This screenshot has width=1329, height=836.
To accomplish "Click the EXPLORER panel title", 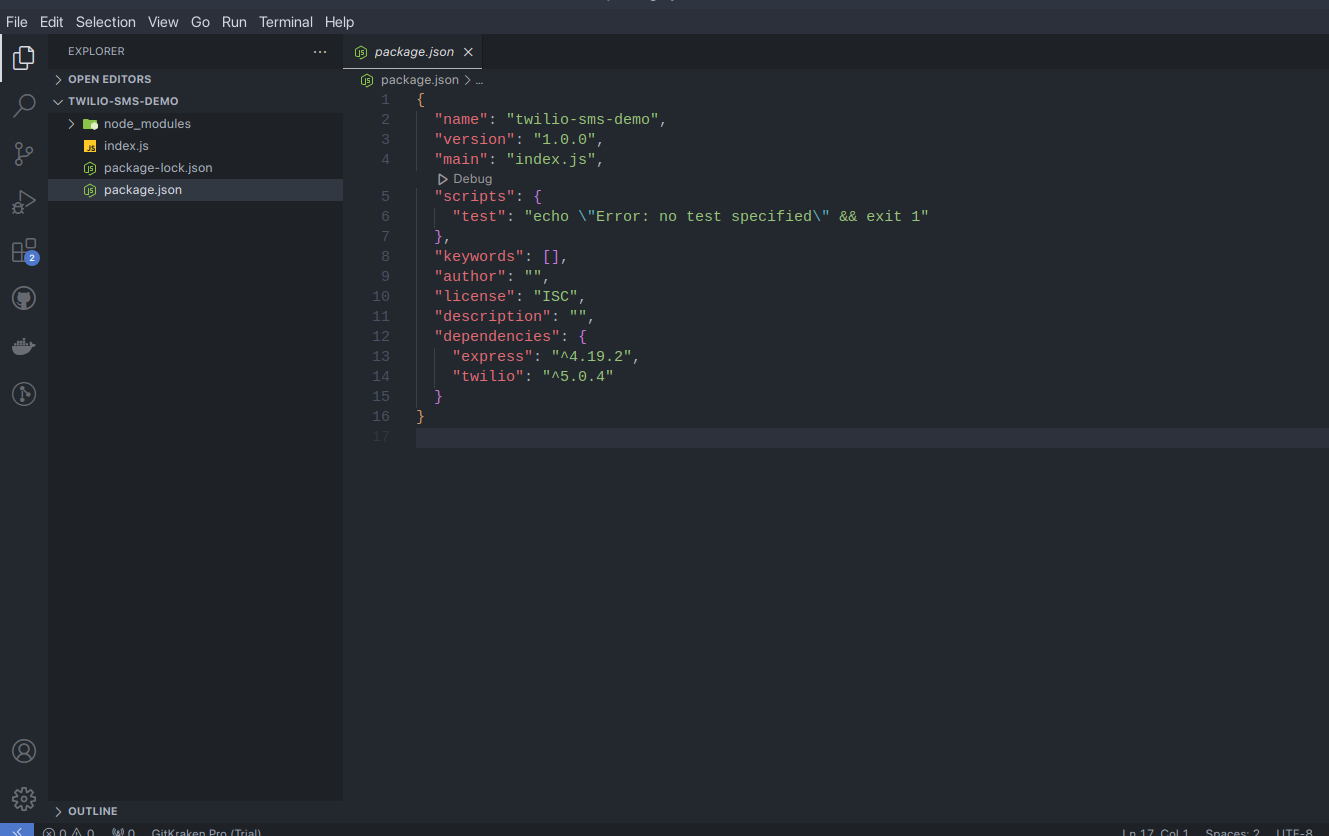I will [x=96, y=51].
